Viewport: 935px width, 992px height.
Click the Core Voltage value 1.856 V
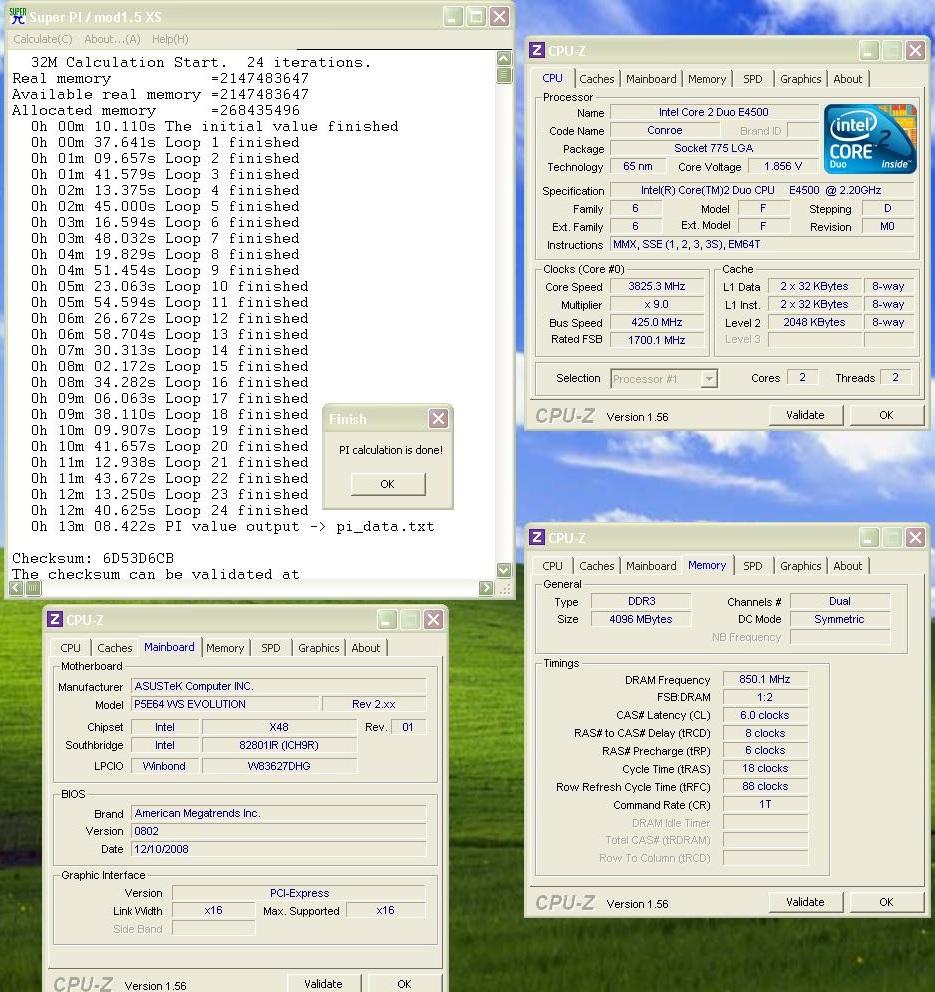783,166
